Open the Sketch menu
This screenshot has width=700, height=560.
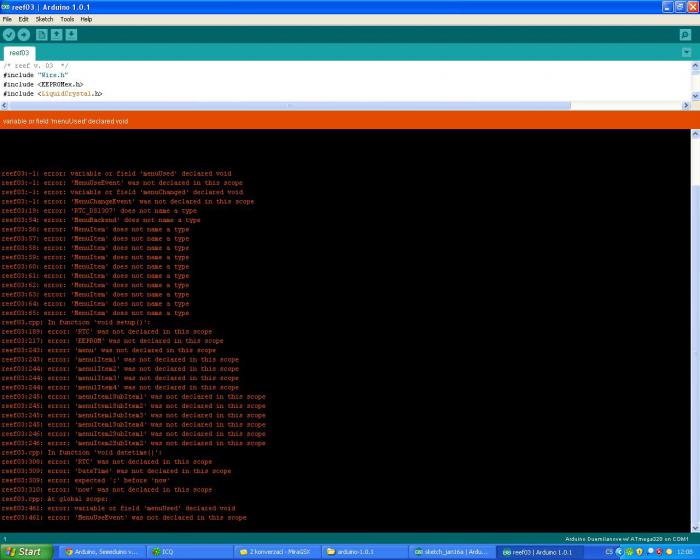tap(44, 19)
